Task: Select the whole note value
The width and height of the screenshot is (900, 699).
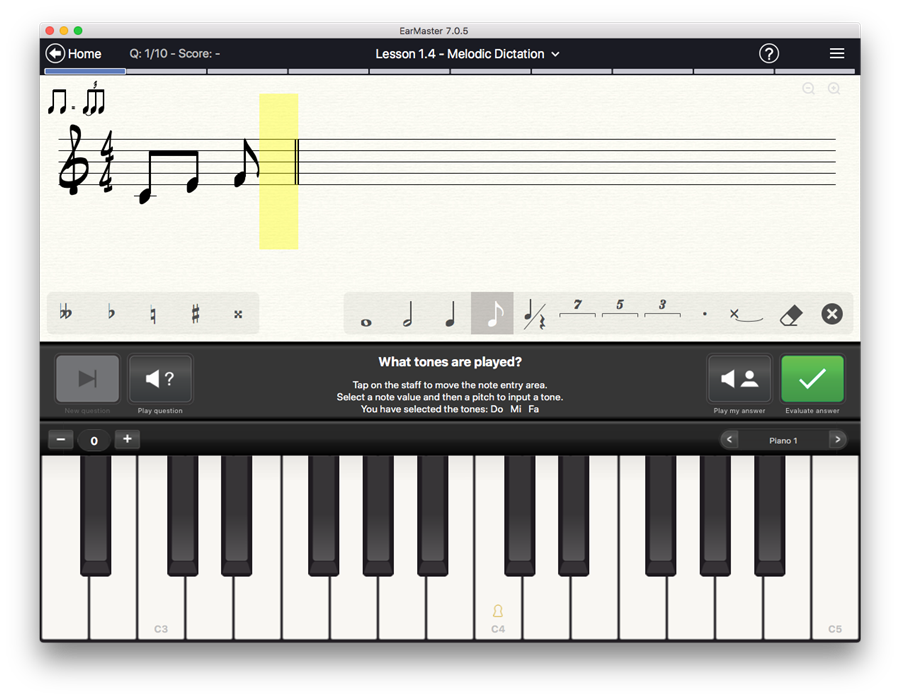Action: point(366,315)
